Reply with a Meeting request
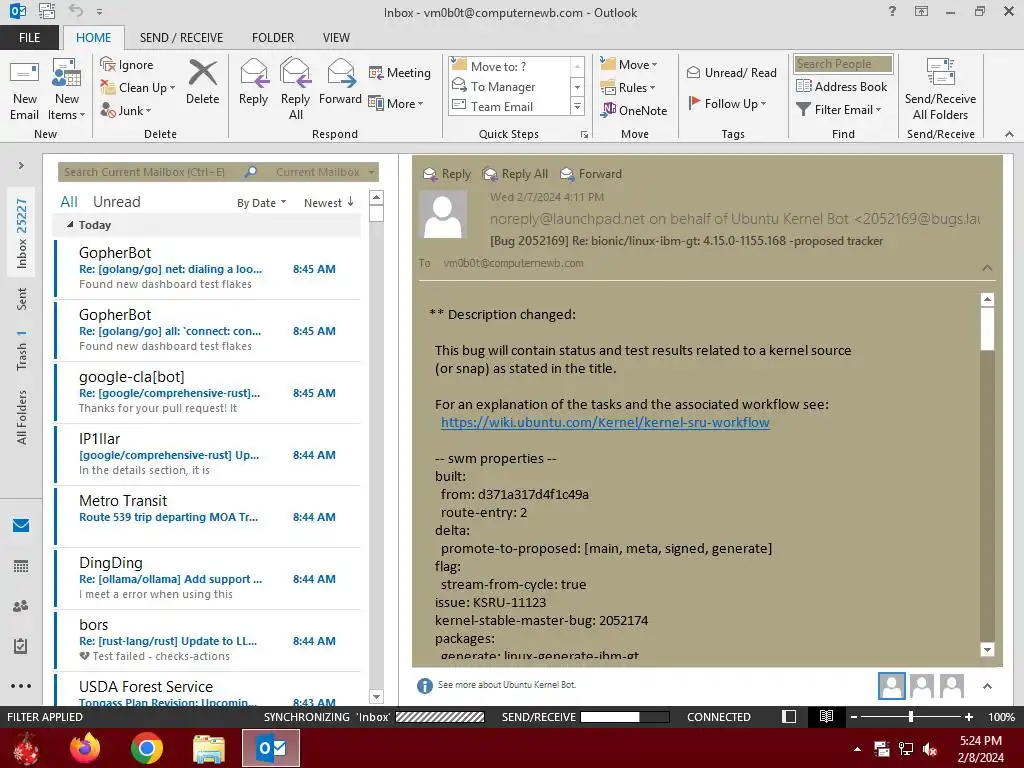1024x768 pixels. click(400, 72)
